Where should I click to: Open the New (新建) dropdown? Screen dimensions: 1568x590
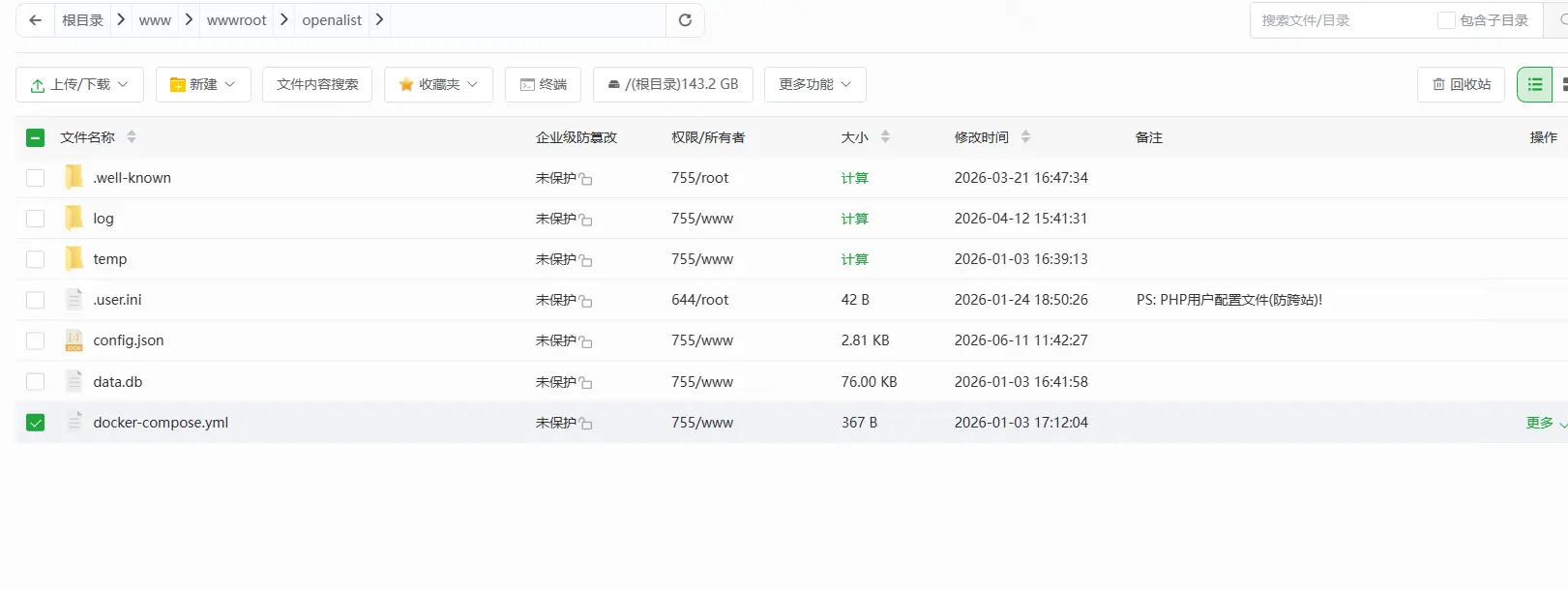click(x=203, y=84)
